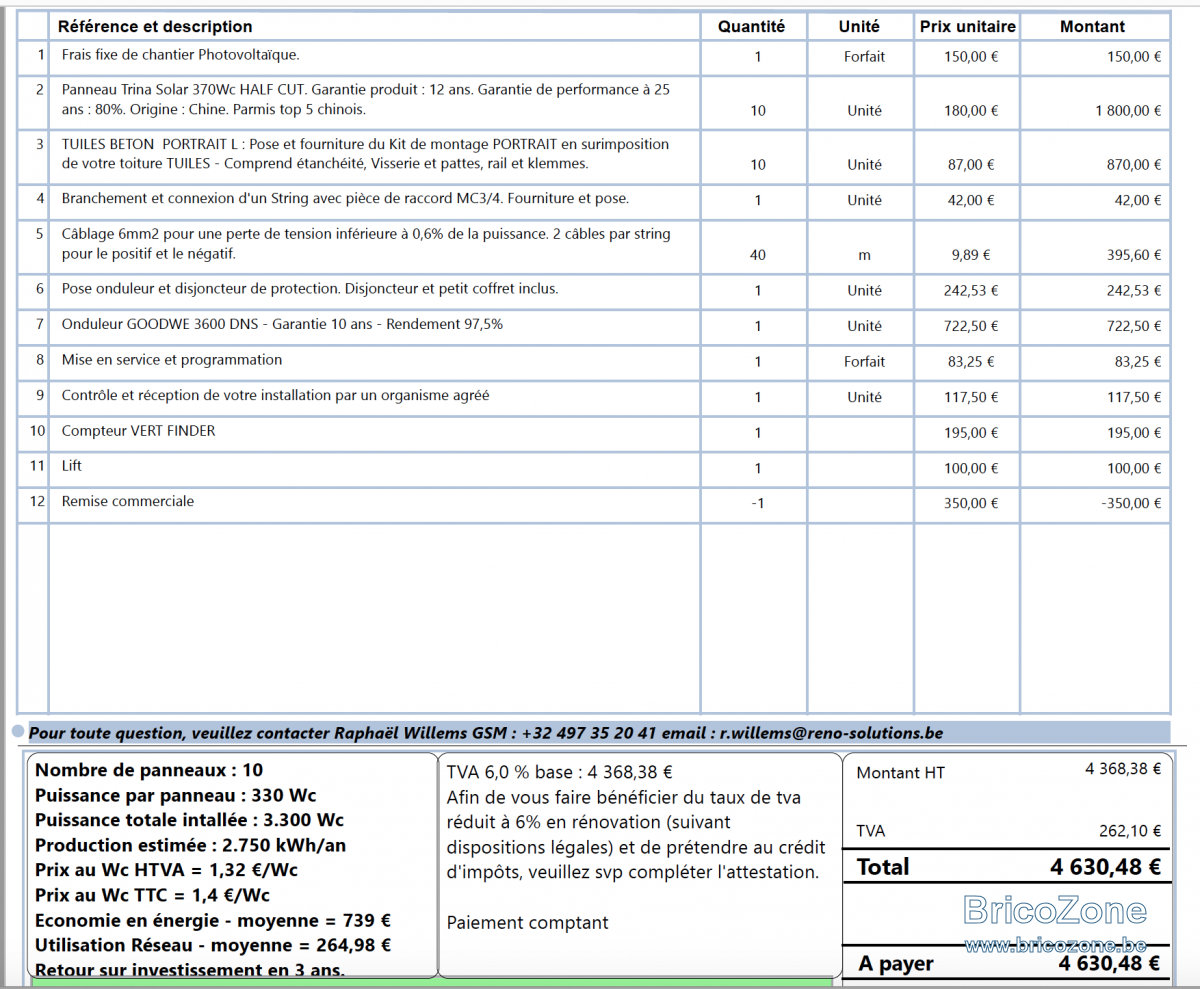This screenshot has height=989, width=1200.
Task: Click the amount '870,00 €'
Action: [x=1134, y=165]
